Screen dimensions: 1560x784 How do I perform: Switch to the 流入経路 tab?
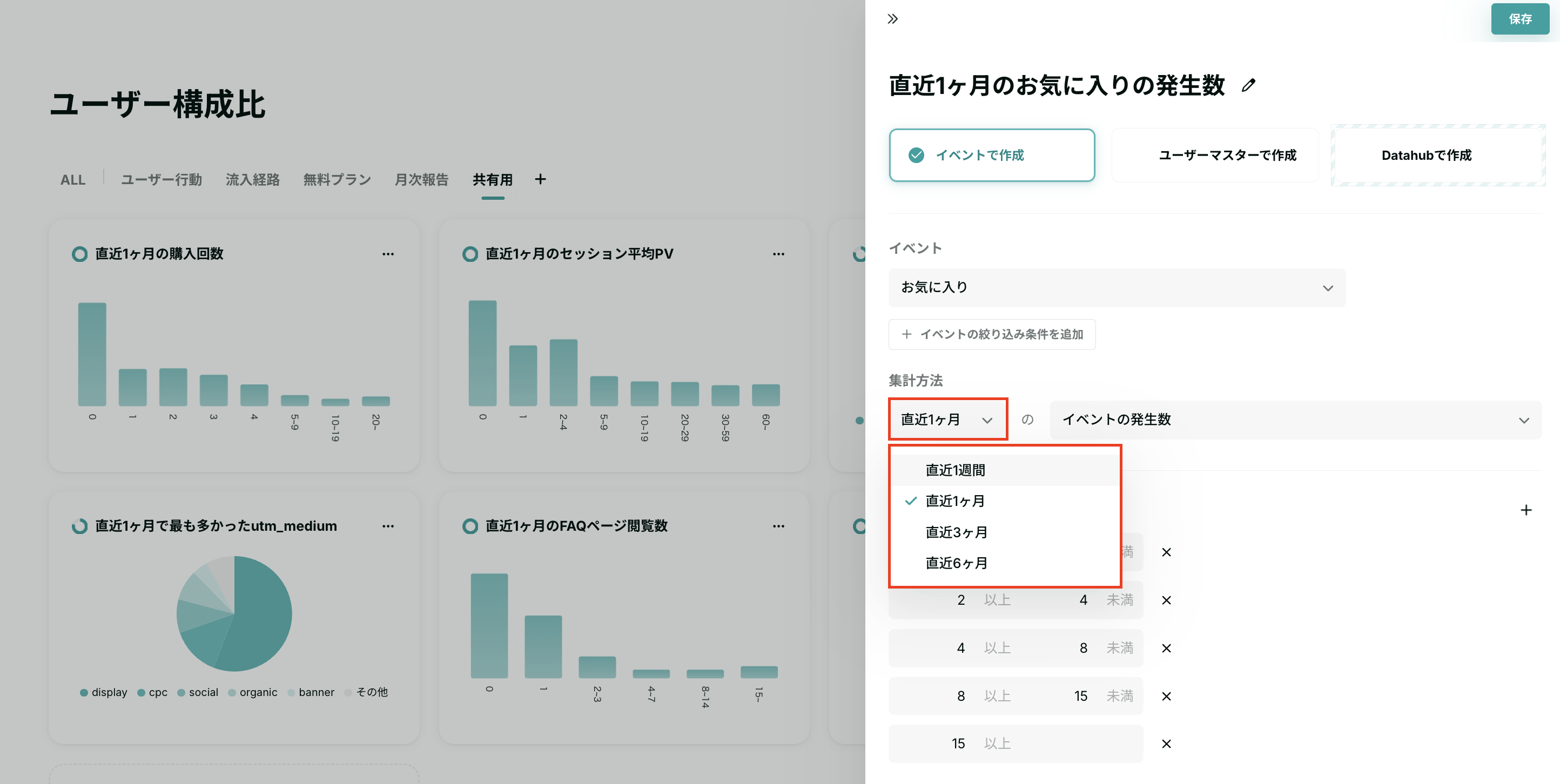coord(253,180)
